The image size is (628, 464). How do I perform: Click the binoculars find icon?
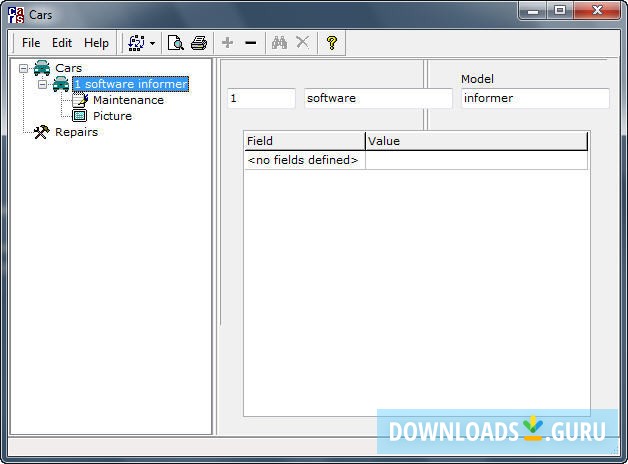[279, 42]
